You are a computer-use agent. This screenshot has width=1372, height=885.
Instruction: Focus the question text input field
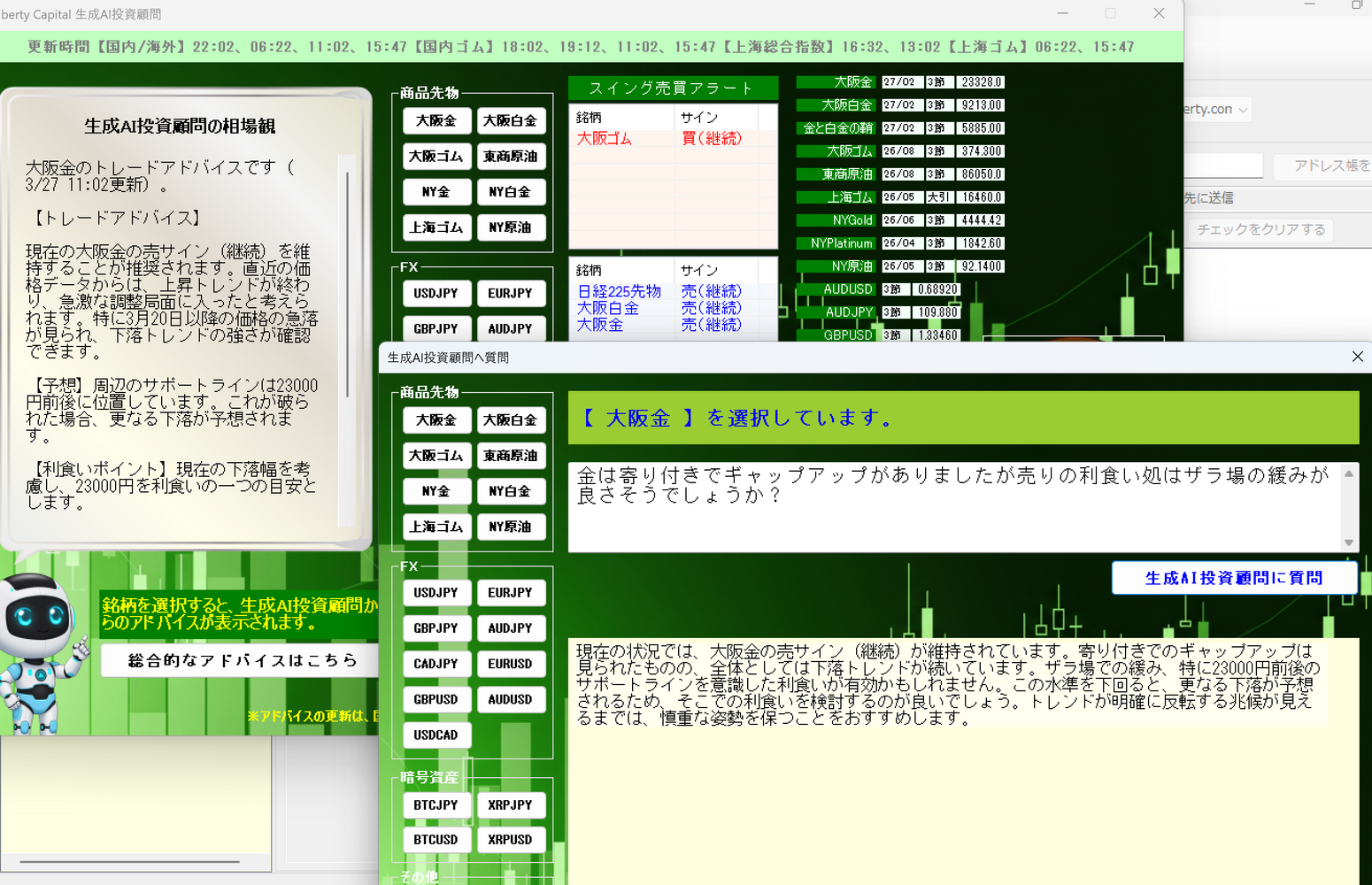point(955,507)
